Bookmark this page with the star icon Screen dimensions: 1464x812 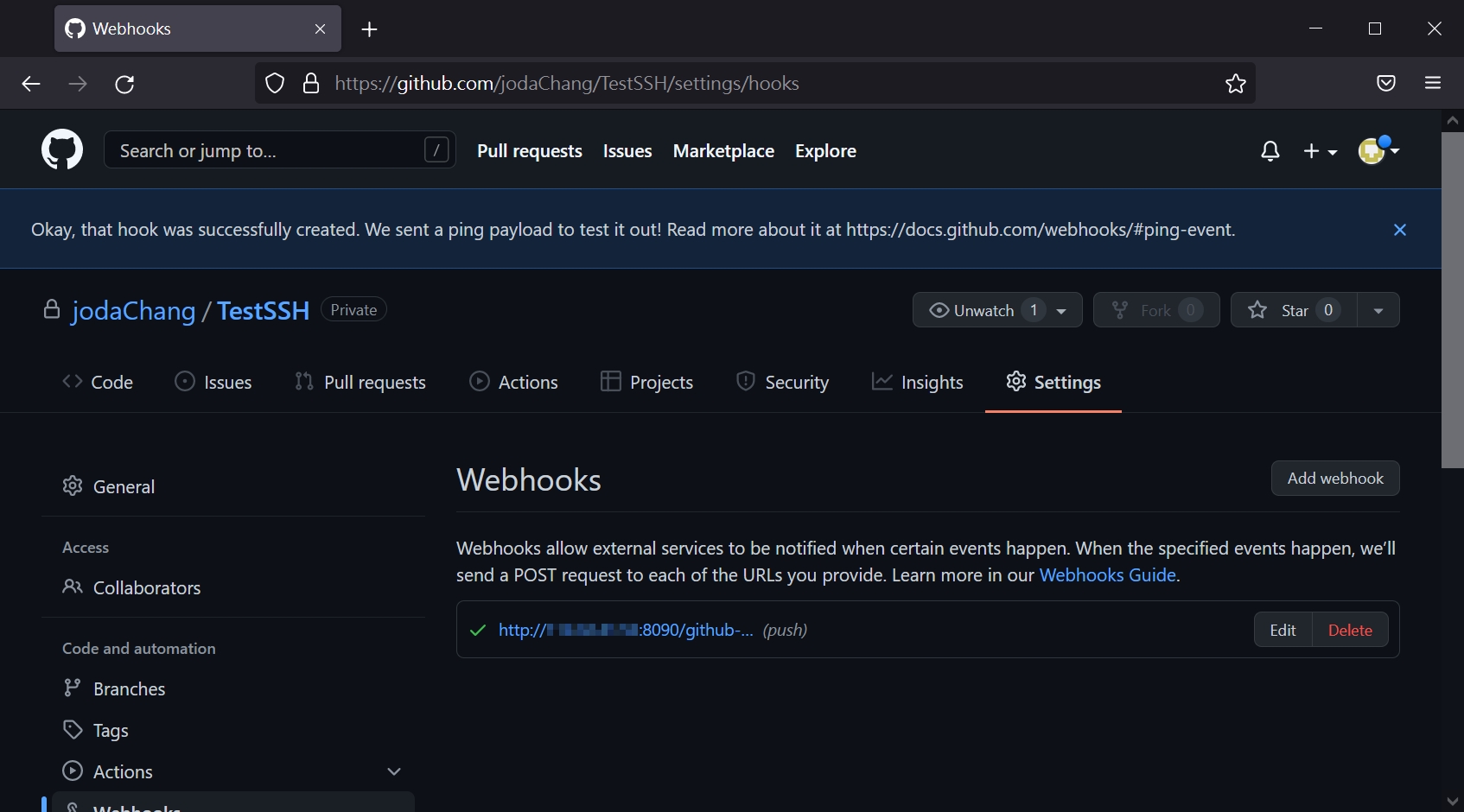coord(1236,84)
